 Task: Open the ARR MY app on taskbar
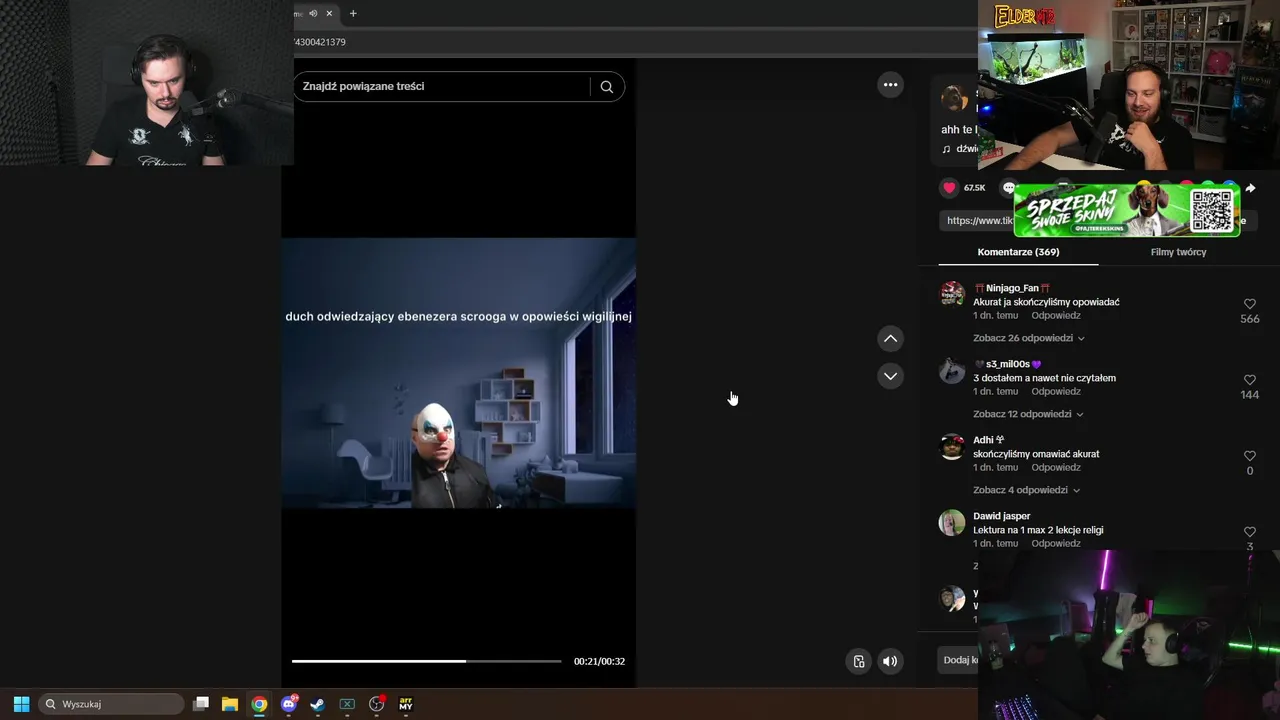(x=405, y=704)
